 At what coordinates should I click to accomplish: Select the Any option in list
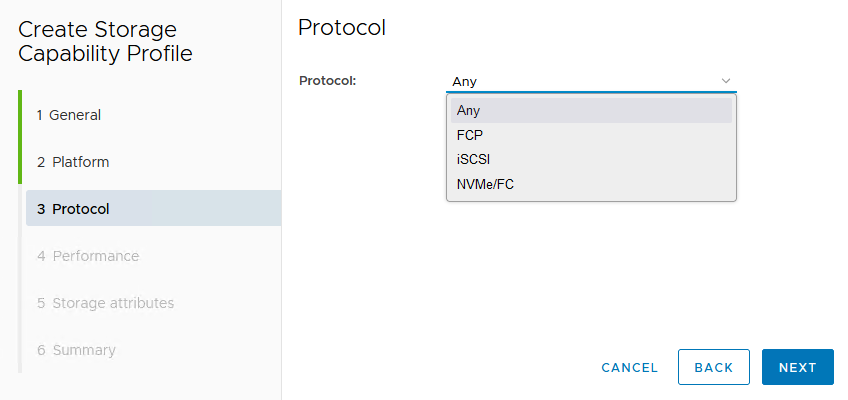point(590,111)
